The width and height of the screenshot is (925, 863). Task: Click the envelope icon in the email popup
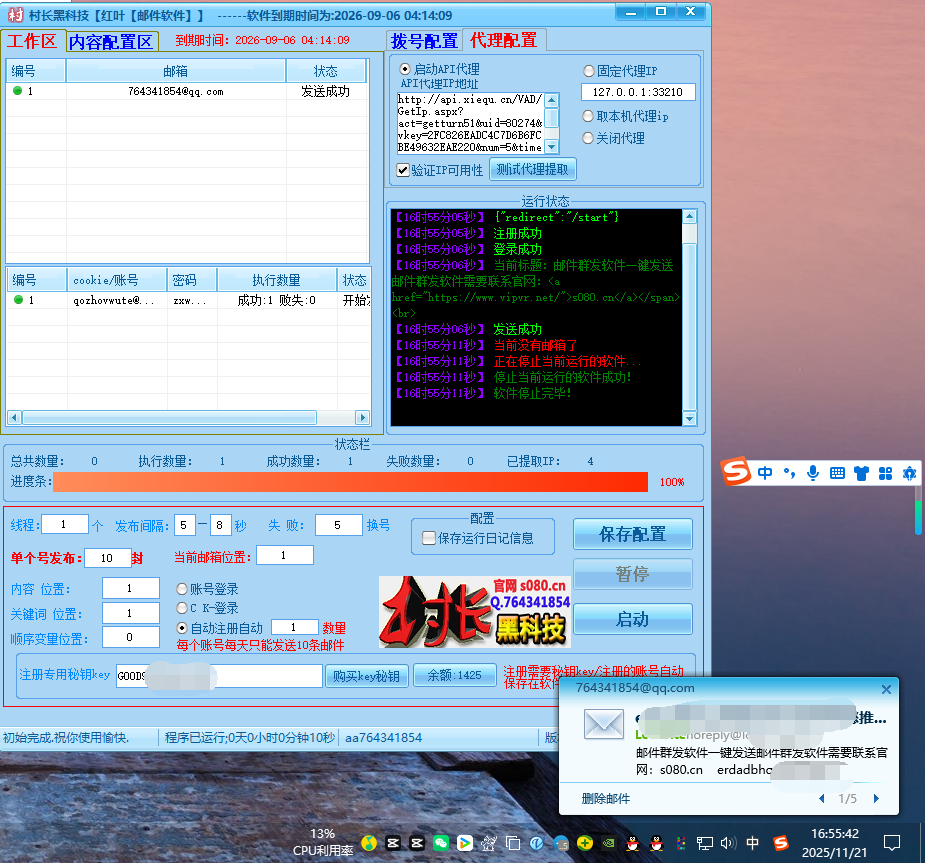[604, 725]
